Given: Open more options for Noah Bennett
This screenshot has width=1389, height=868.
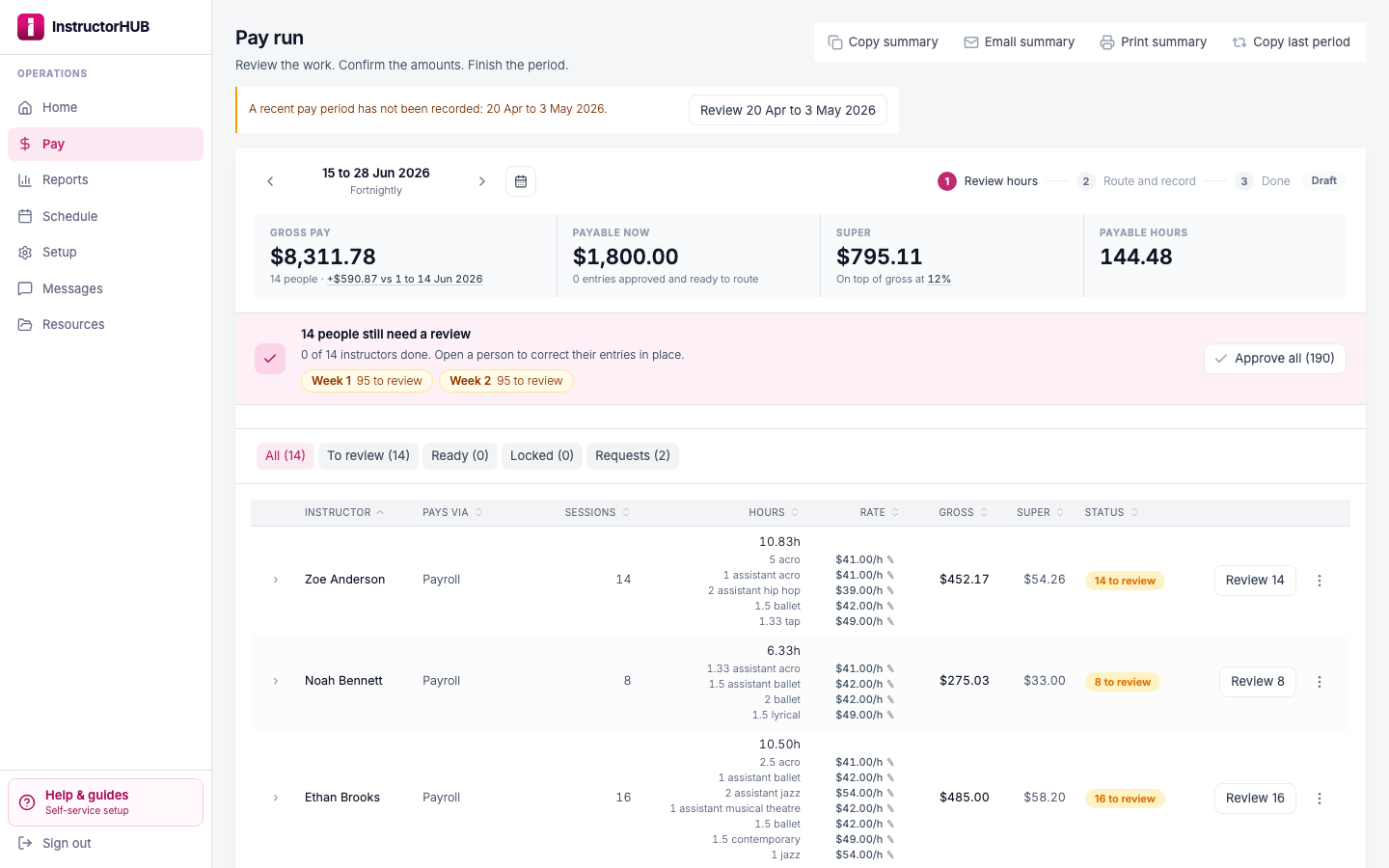Looking at the screenshot, I should click(x=1320, y=682).
